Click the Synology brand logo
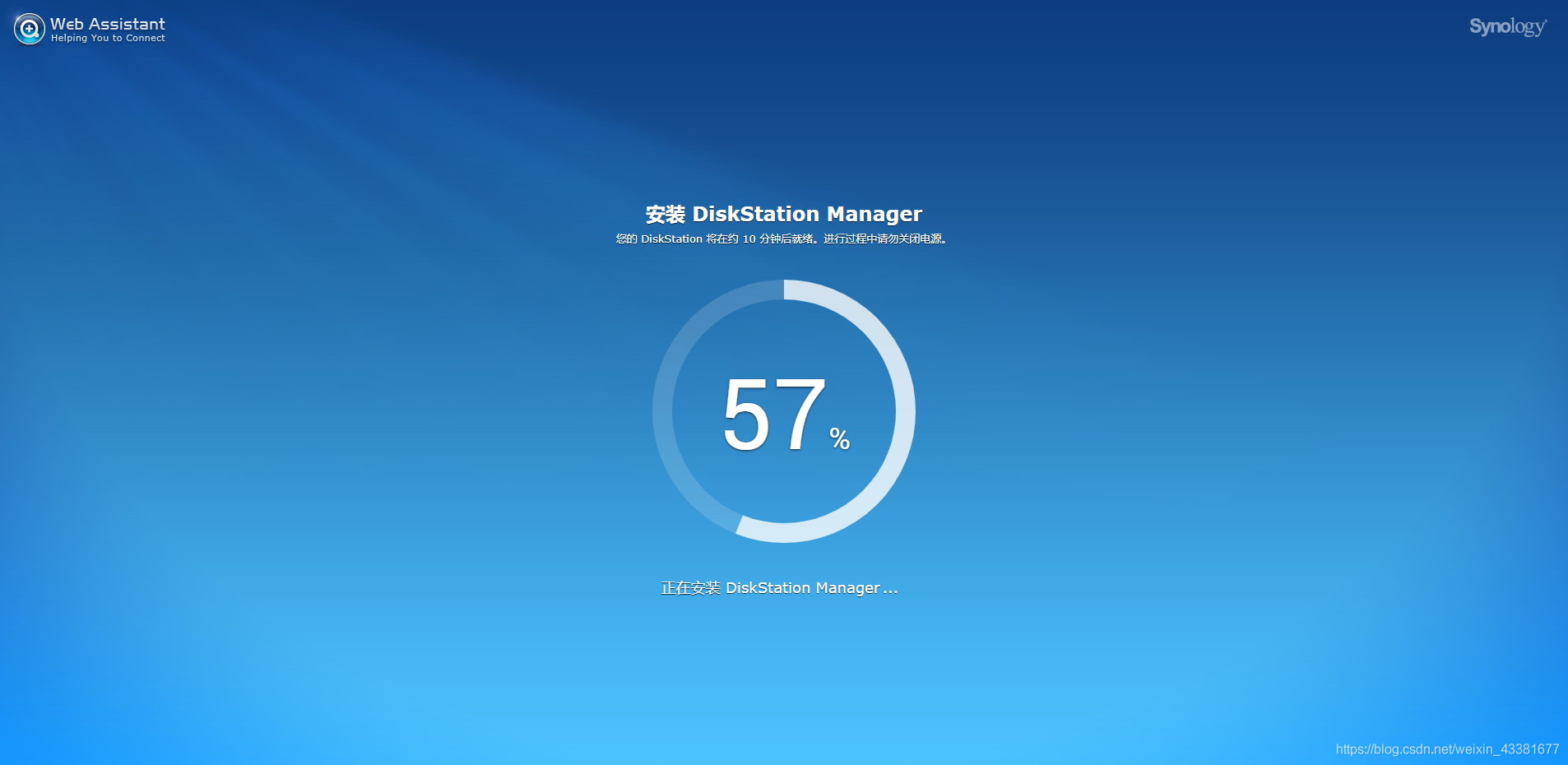The height and width of the screenshot is (765, 1568). pos(1507,27)
